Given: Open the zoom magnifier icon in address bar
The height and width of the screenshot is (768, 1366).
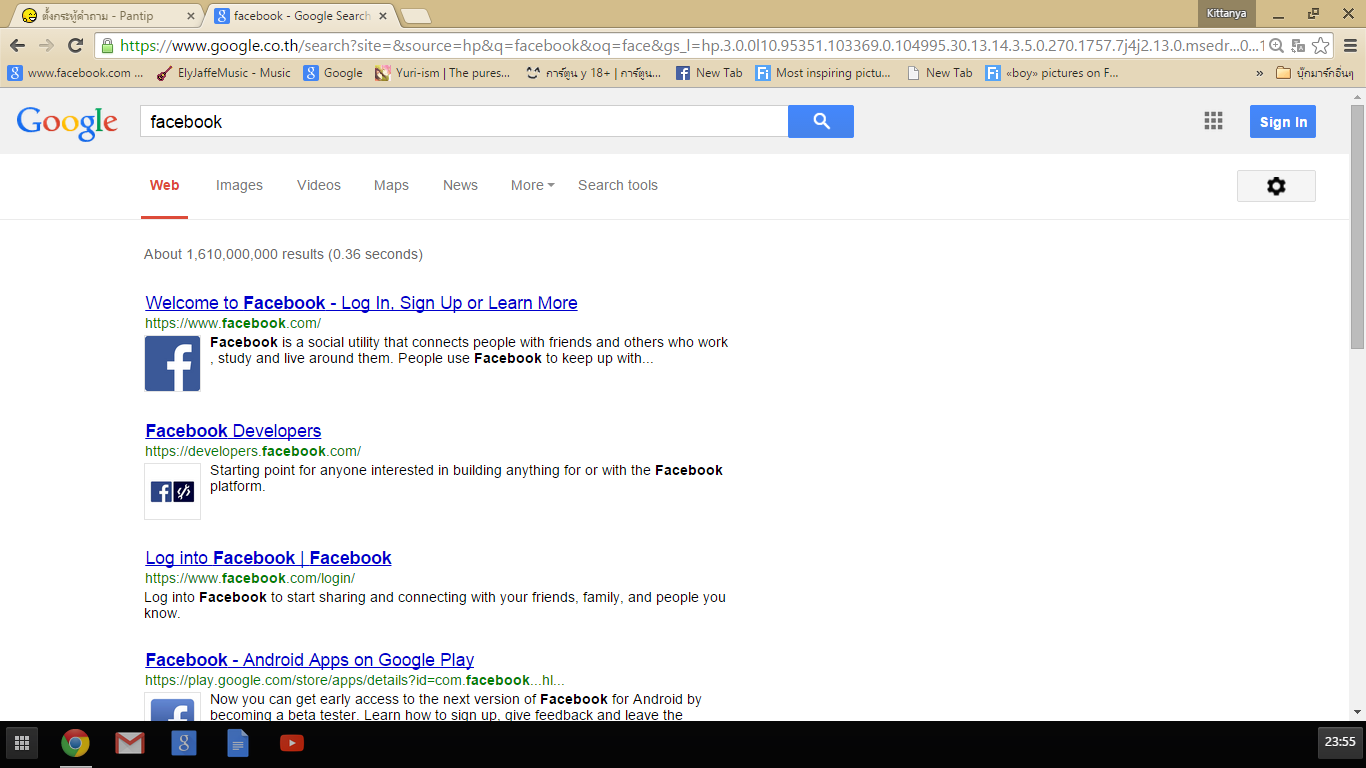Looking at the screenshot, I should coord(1276,45).
